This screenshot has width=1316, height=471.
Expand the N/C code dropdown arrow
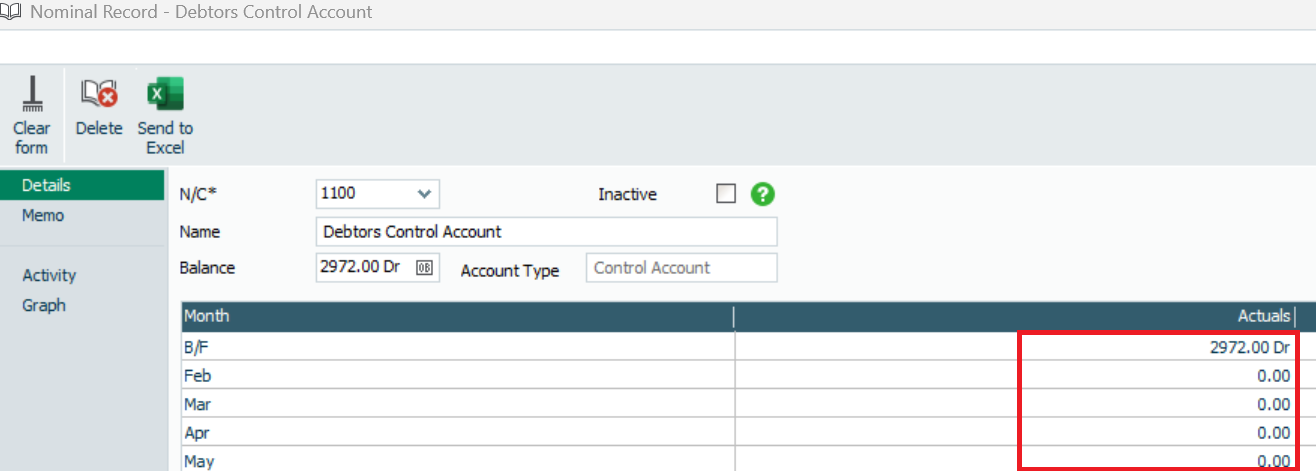(x=424, y=194)
